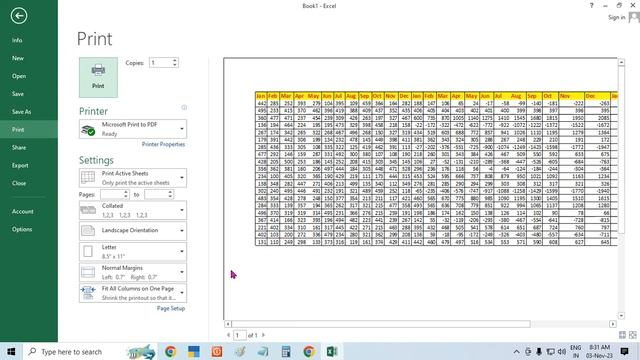
Task: Go back using the circled arrow
Action: point(19,16)
